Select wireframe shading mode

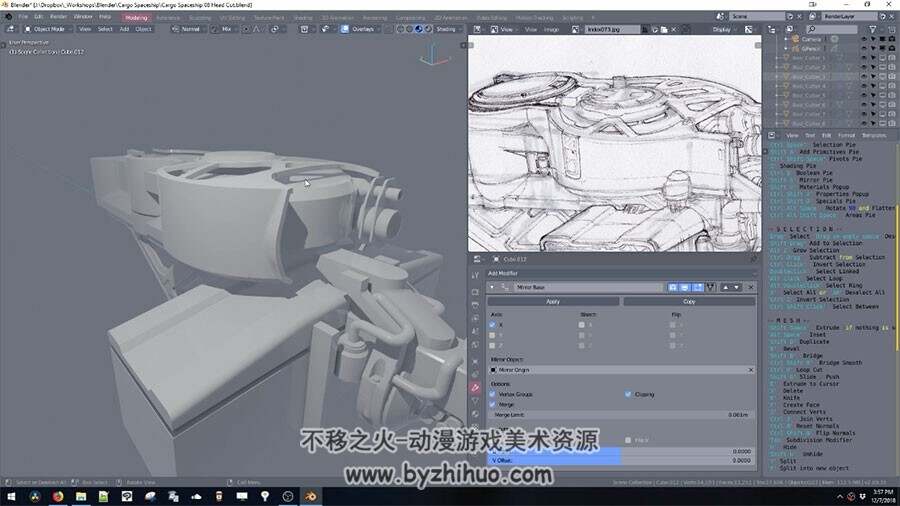click(401, 29)
